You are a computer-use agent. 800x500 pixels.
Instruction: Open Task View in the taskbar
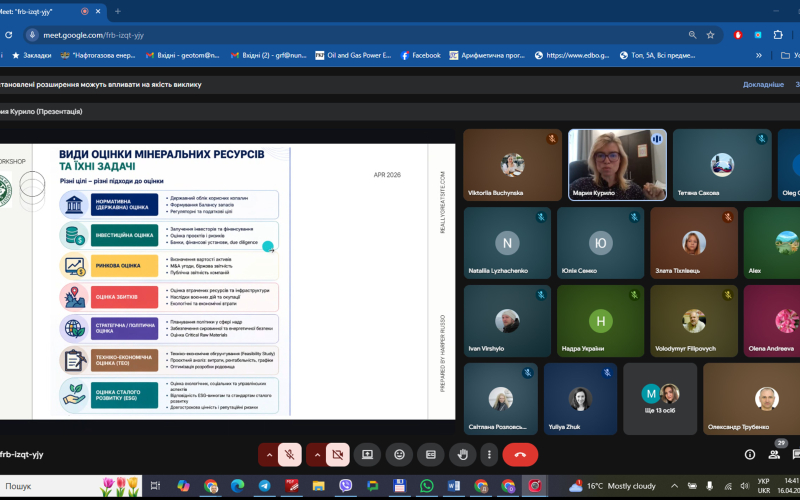155,486
